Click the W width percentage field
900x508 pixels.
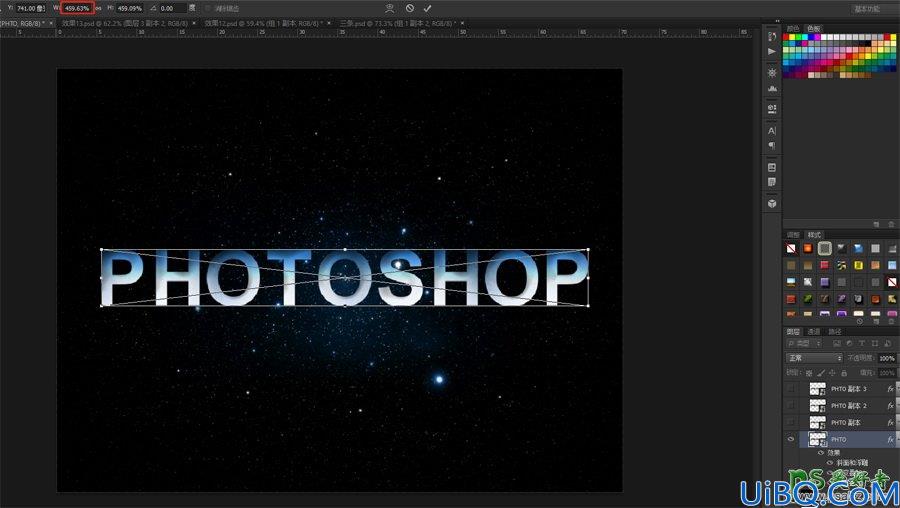[x=77, y=8]
